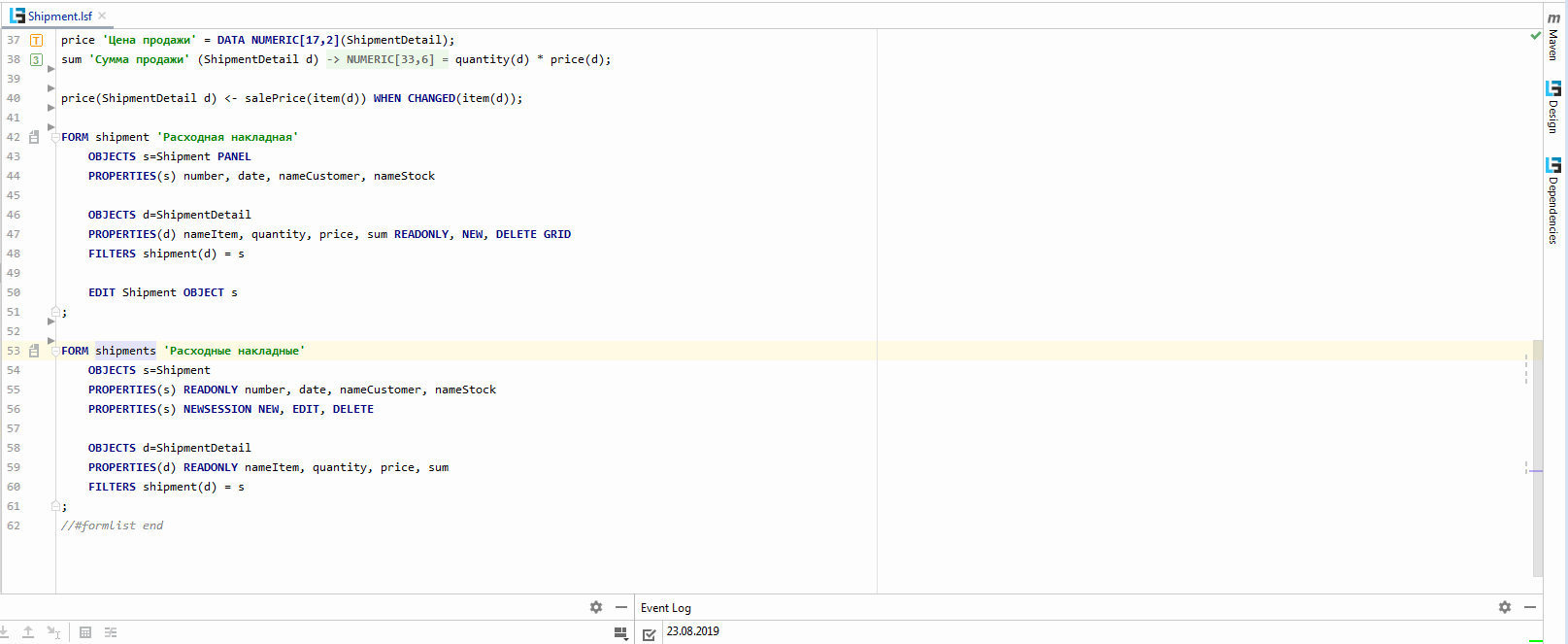Screen dimensions: 1568x644
Task: Click the form gutter icon on line 42
Action: pos(34,137)
